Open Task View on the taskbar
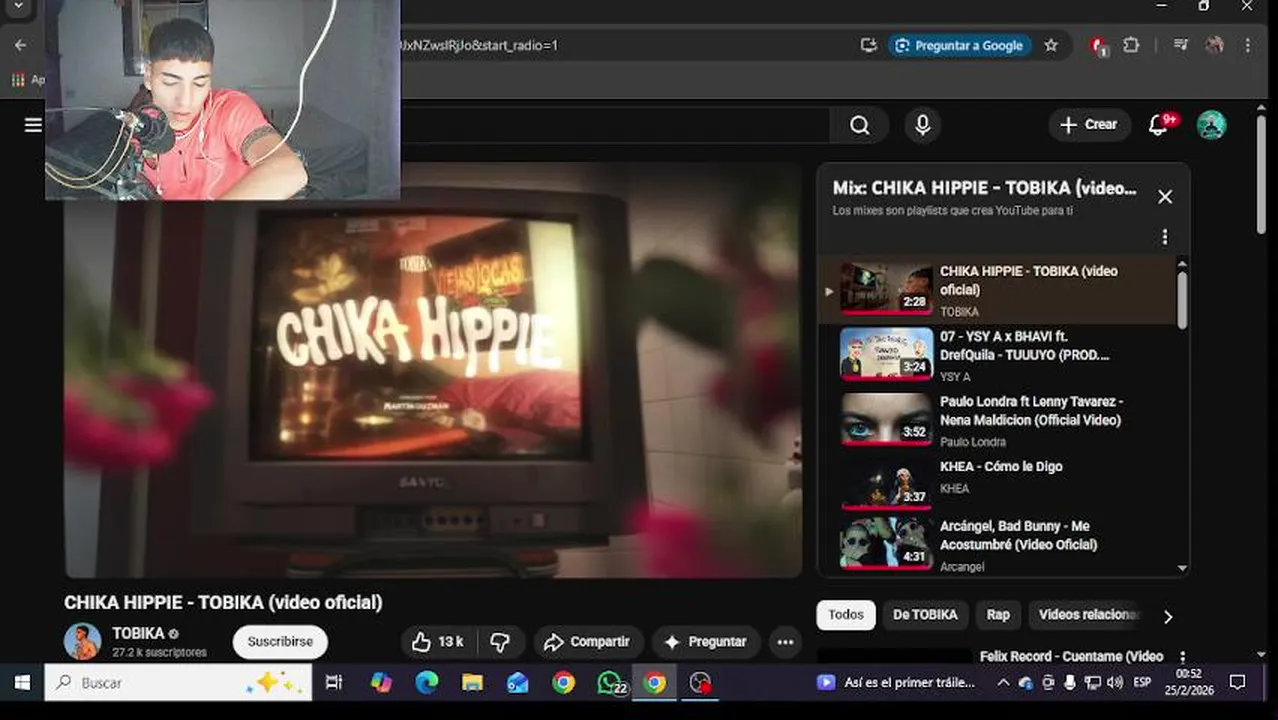Viewport: 1278px width, 720px height. pyautogui.click(x=334, y=682)
